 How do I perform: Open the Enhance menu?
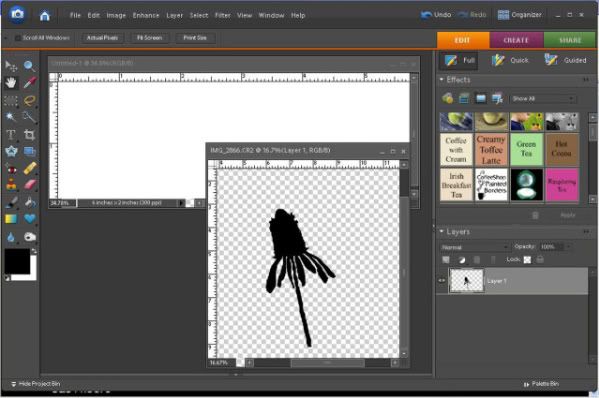(x=146, y=15)
